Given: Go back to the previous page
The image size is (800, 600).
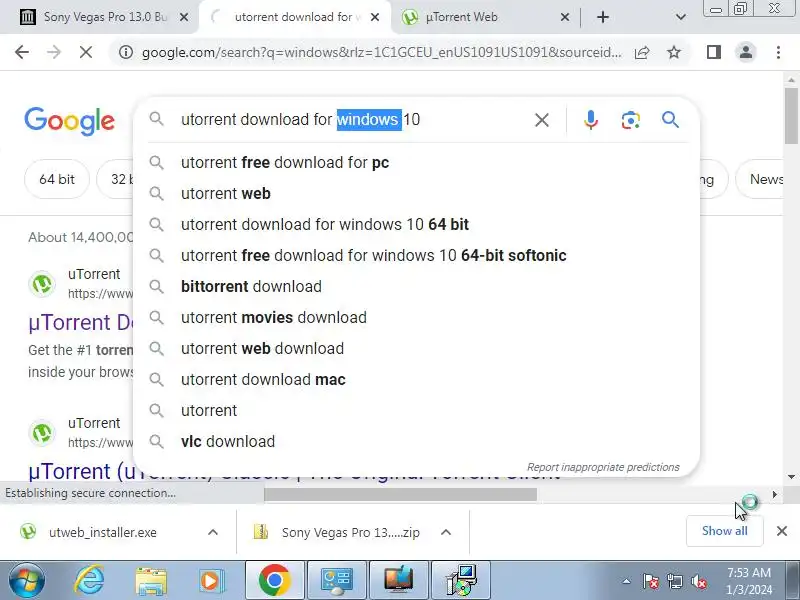Looking at the screenshot, I should (x=22, y=52).
